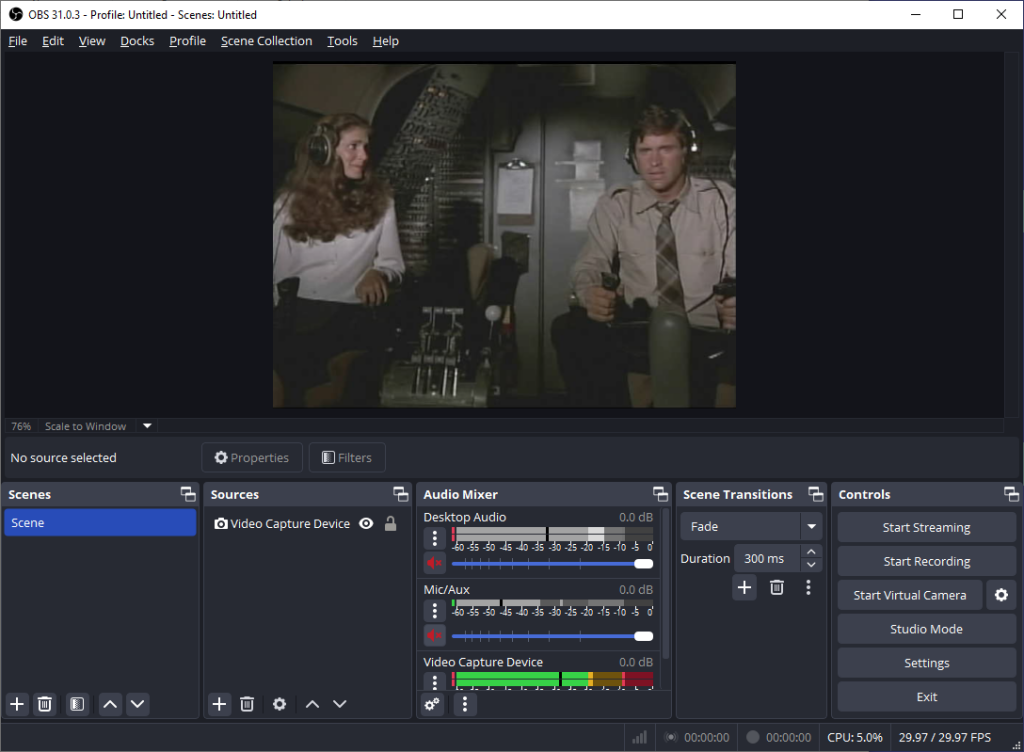1024x752 pixels.
Task: Remove transition trash icon
Action: tap(776, 588)
